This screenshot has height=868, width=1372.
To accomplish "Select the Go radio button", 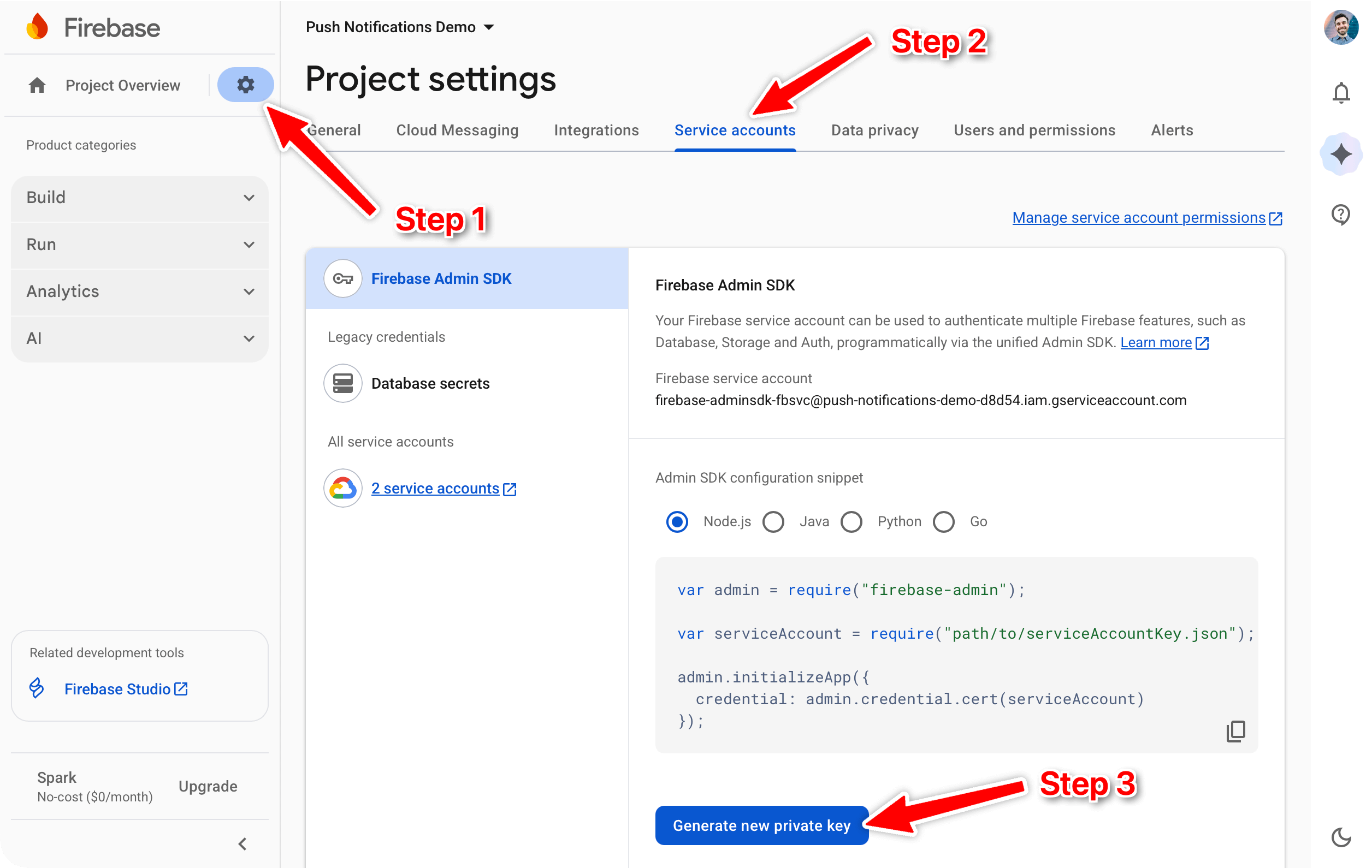I will pyautogui.click(x=944, y=521).
